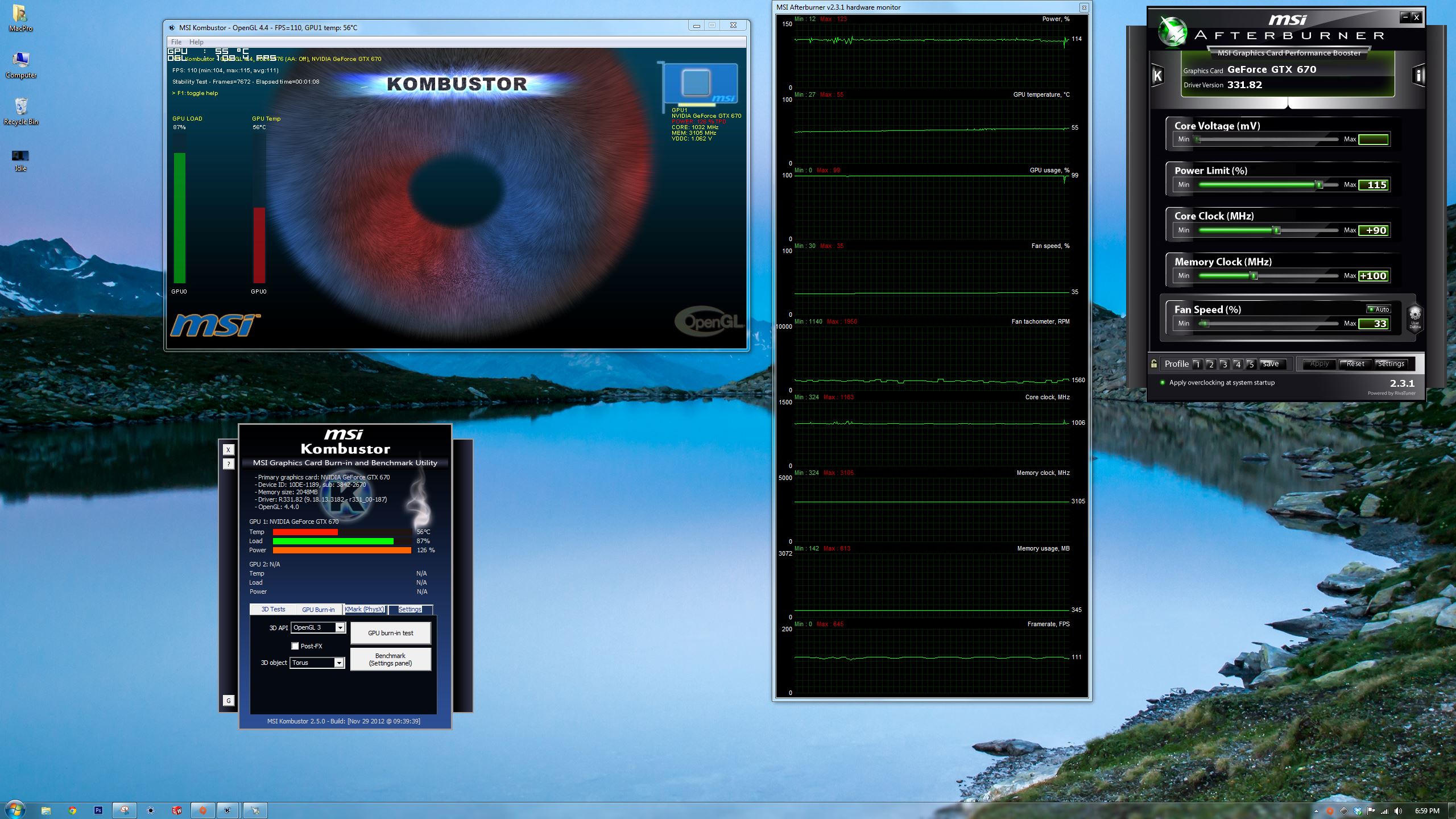Click the Power Limit value field
Screen dimensions: 1456x819
[1374, 185]
